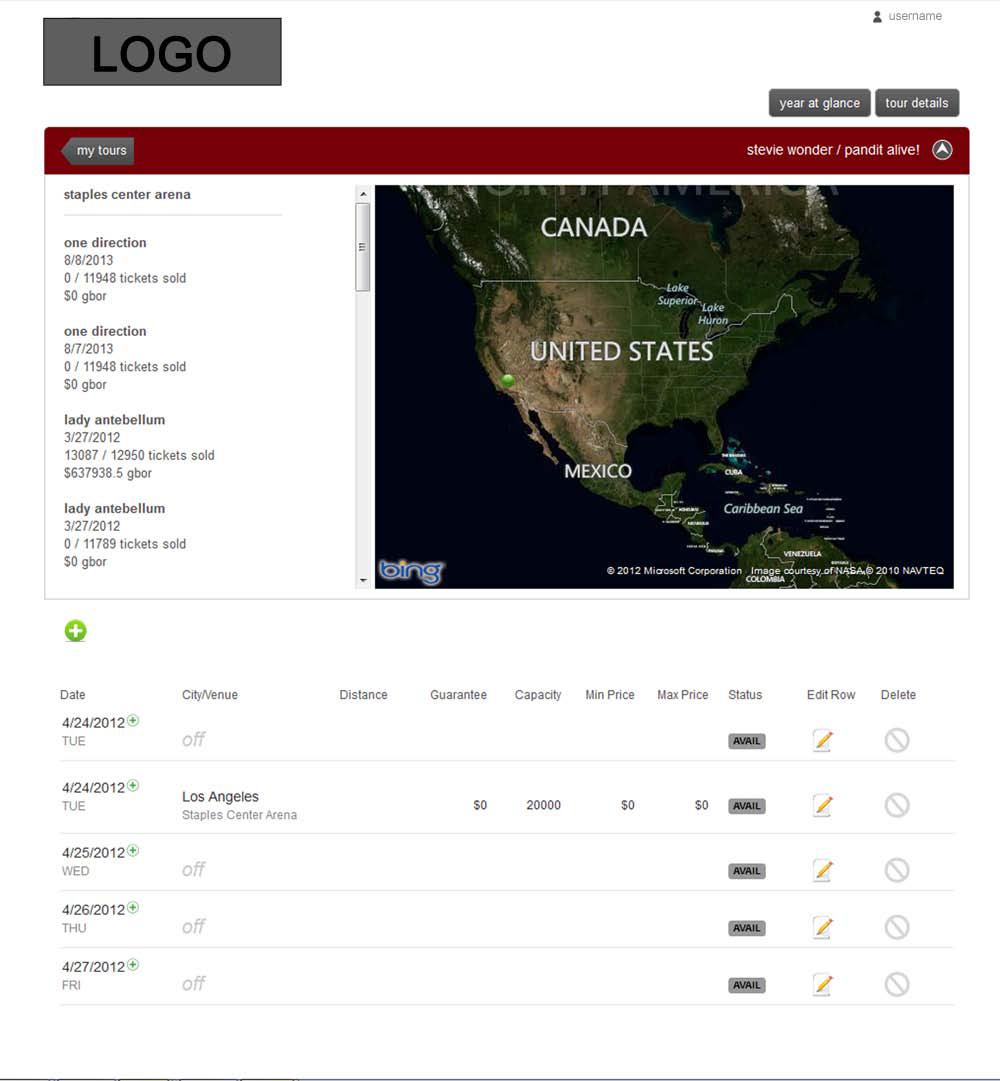
Task: Click the small plus next to the Los Angeles date
Action: coord(133,785)
